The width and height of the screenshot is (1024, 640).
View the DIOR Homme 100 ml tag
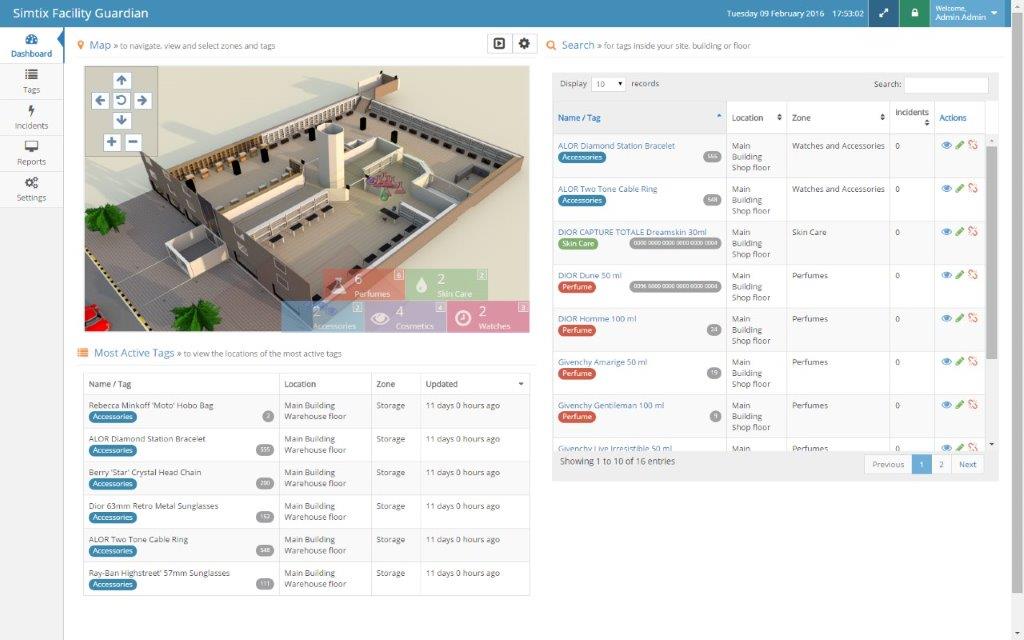946,318
